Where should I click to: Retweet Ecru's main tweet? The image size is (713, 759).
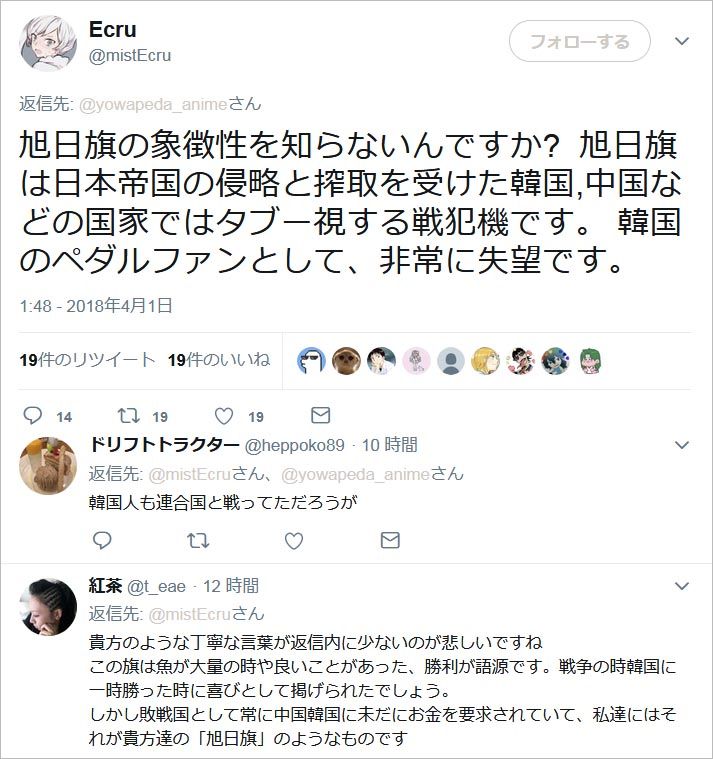(x=129, y=416)
